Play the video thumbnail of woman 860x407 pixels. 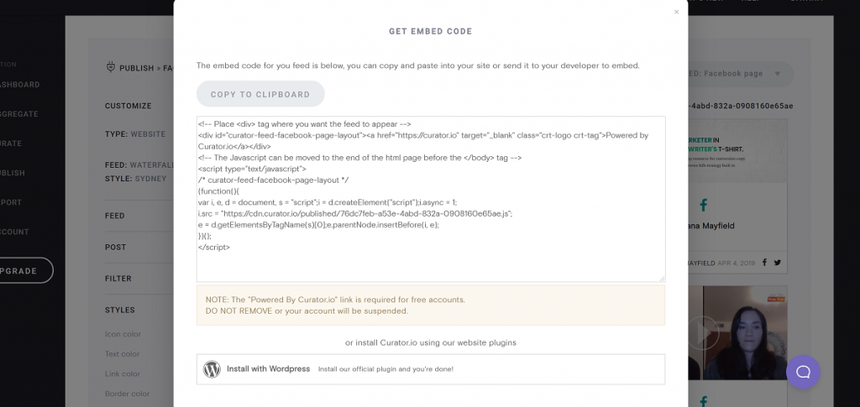(x=704, y=332)
